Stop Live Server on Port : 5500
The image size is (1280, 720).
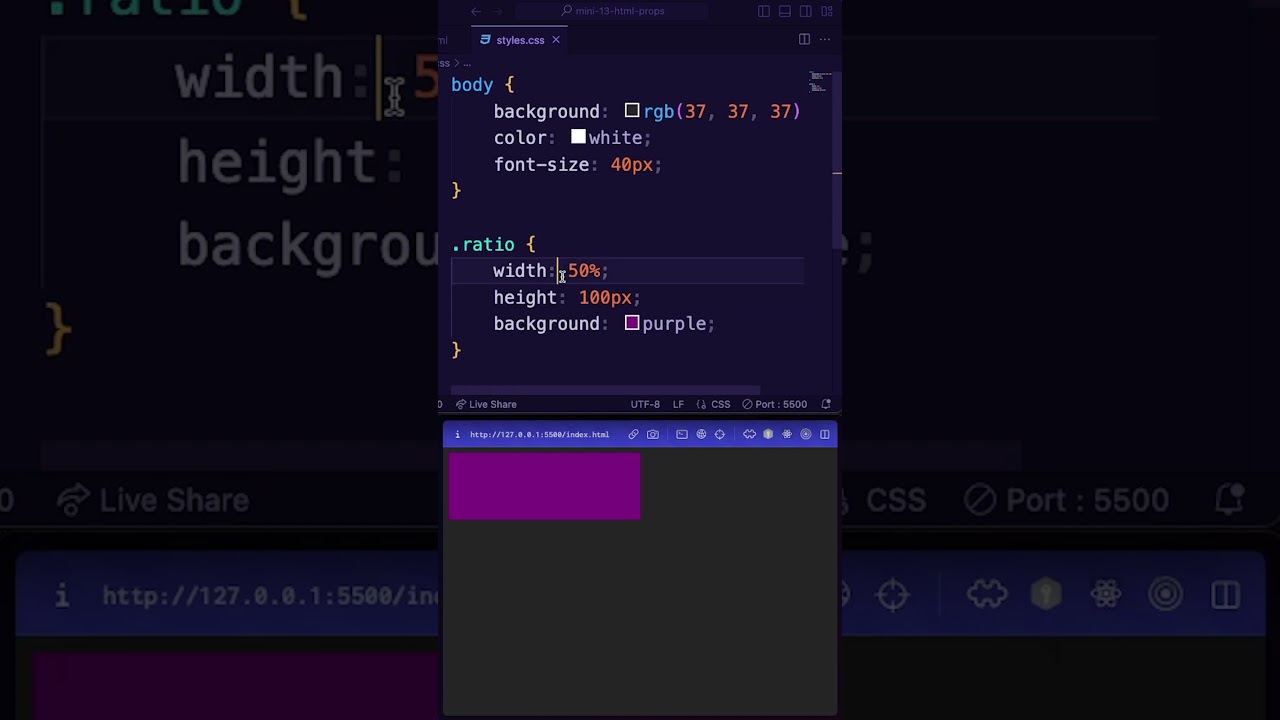[774, 404]
